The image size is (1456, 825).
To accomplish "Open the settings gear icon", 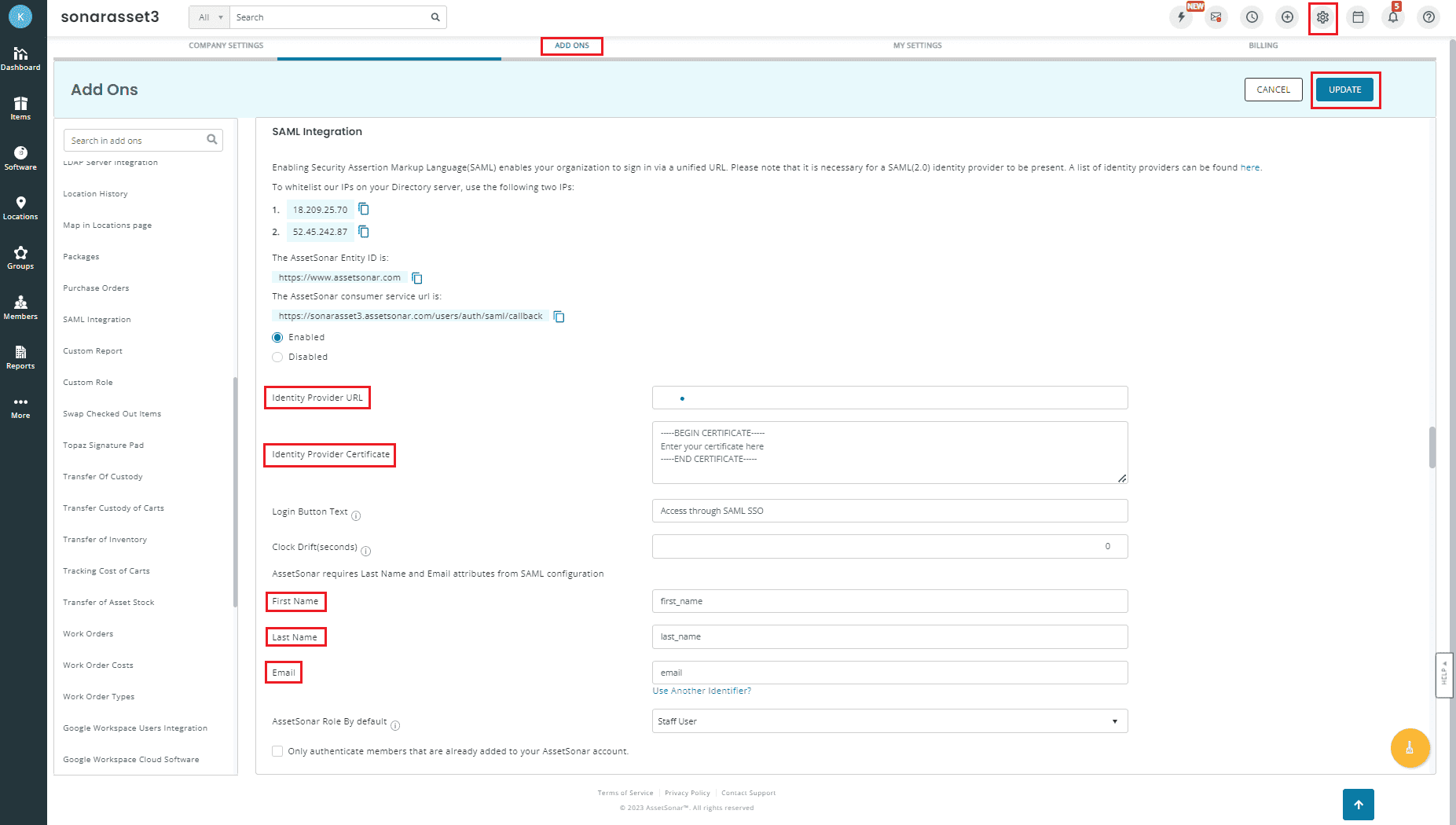I will pos(1322,16).
